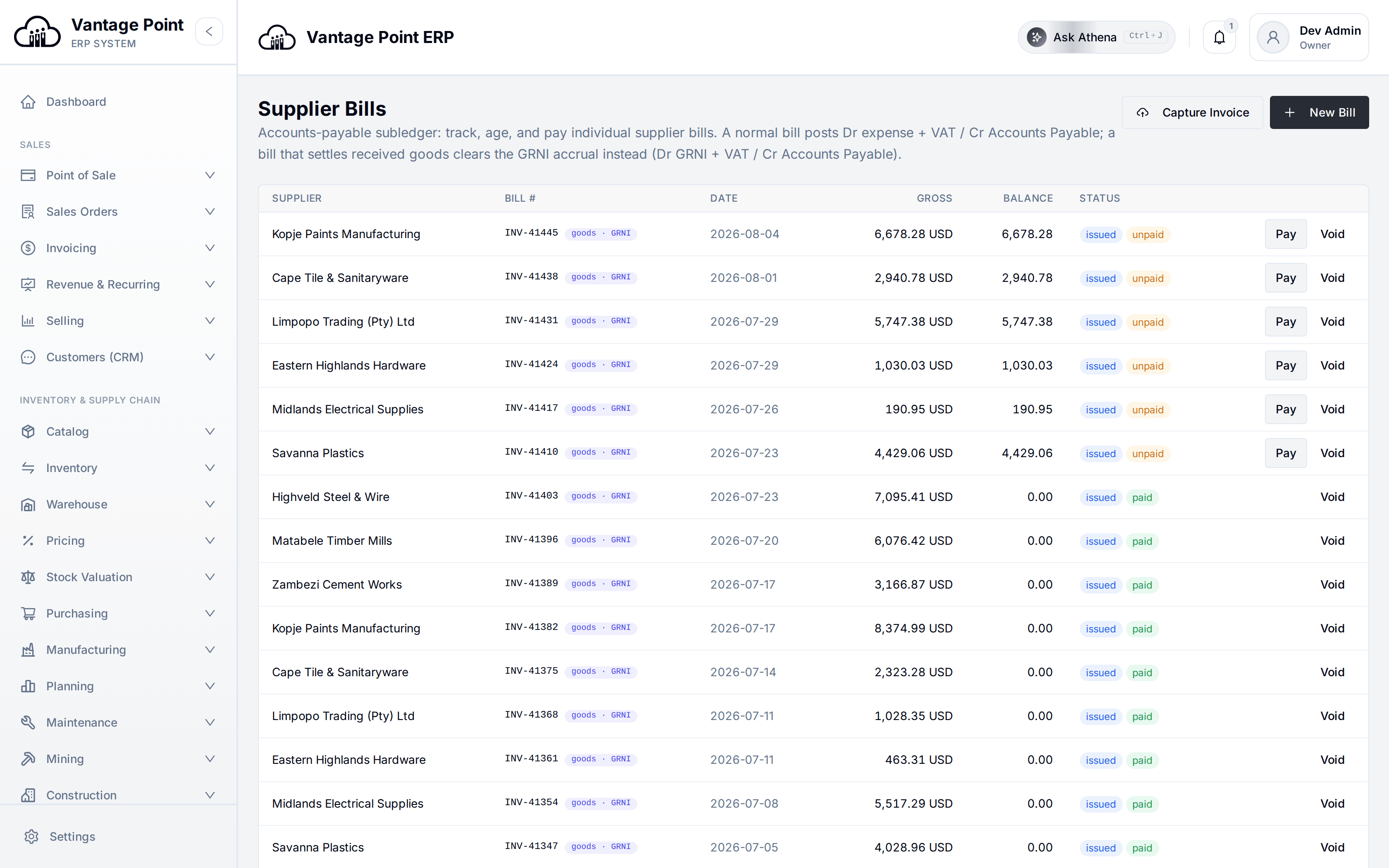Image resolution: width=1389 pixels, height=868 pixels.
Task: Expand the Planning chevron
Action: point(210,686)
